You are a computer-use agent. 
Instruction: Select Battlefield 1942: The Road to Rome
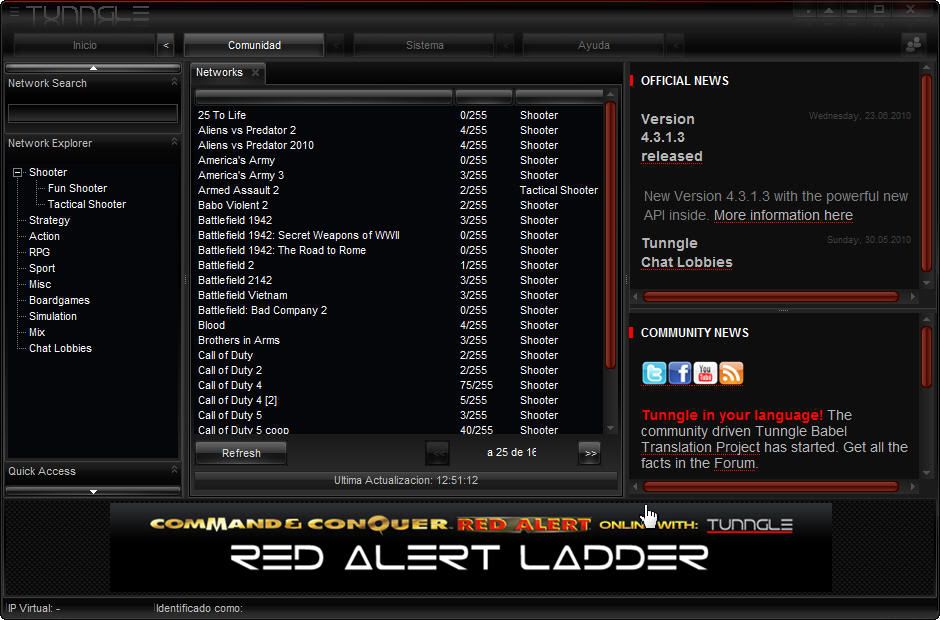tap(399, 250)
